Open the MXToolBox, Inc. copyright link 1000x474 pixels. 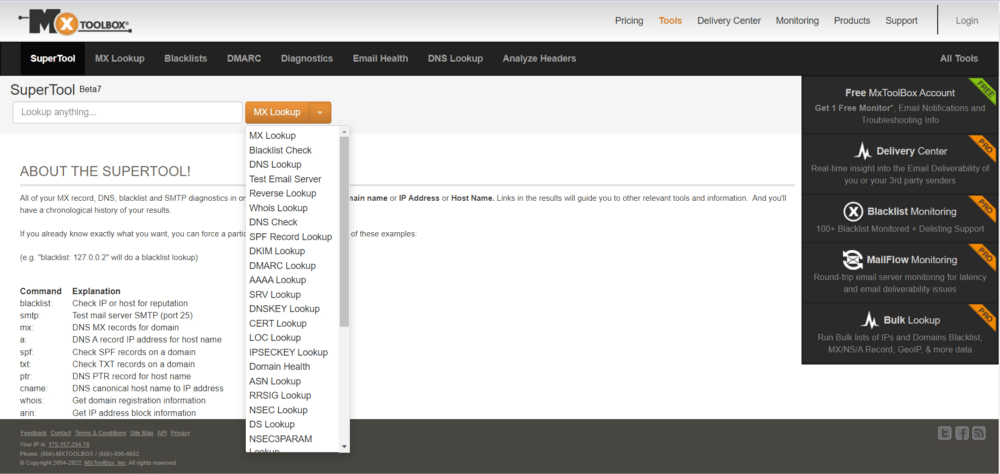[x=105, y=463]
